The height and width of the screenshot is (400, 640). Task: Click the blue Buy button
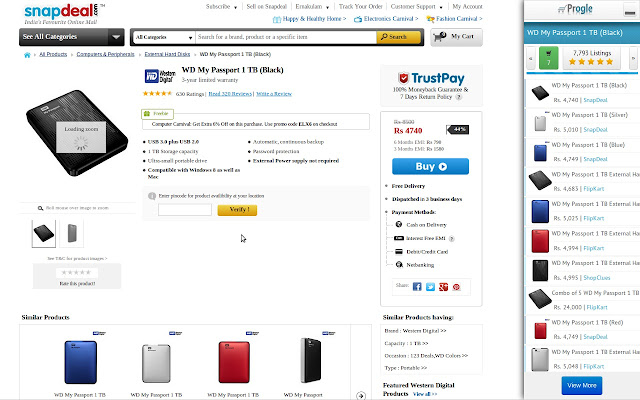coord(430,167)
